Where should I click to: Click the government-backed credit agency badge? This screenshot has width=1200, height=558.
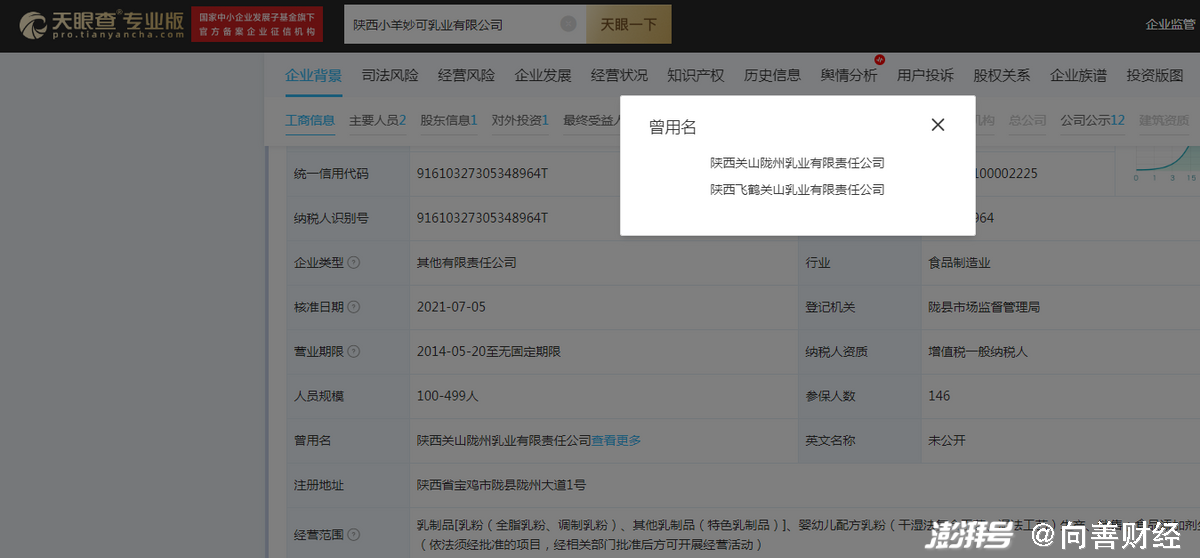click(254, 25)
